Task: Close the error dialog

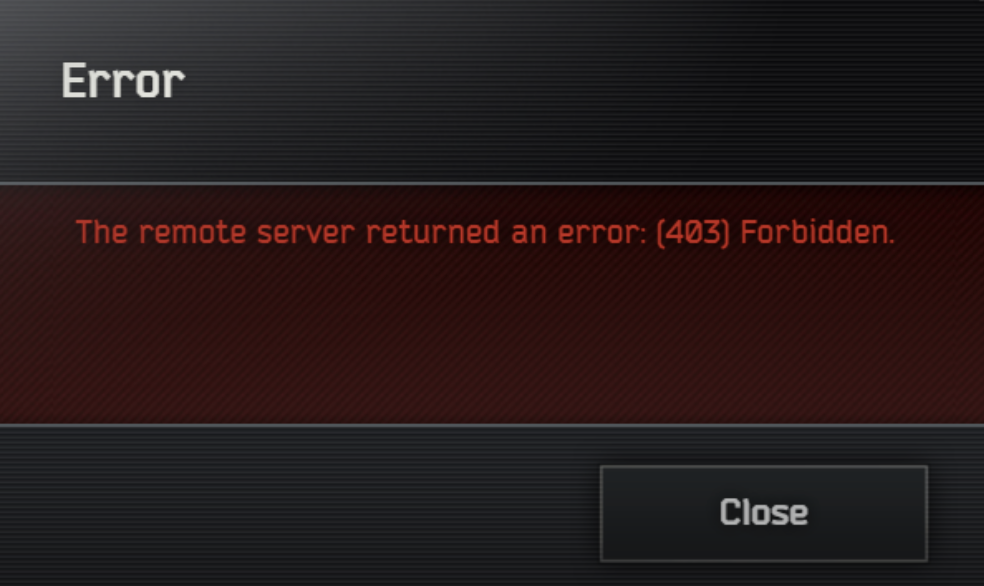Action: tap(764, 513)
